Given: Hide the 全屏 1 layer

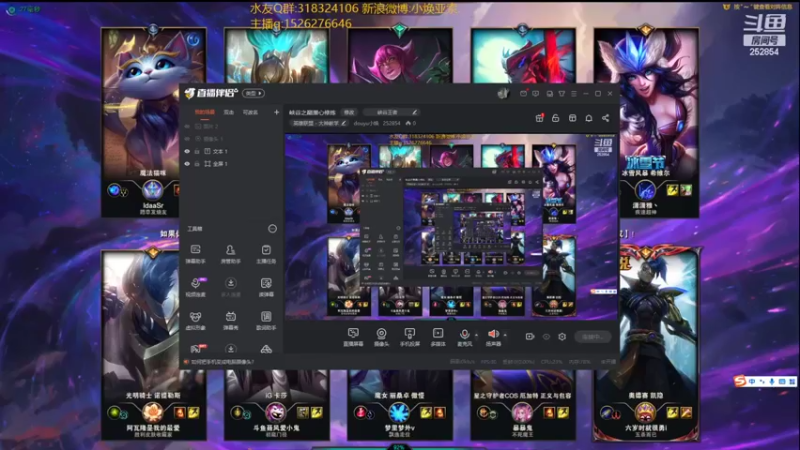Looking at the screenshot, I should [187, 164].
